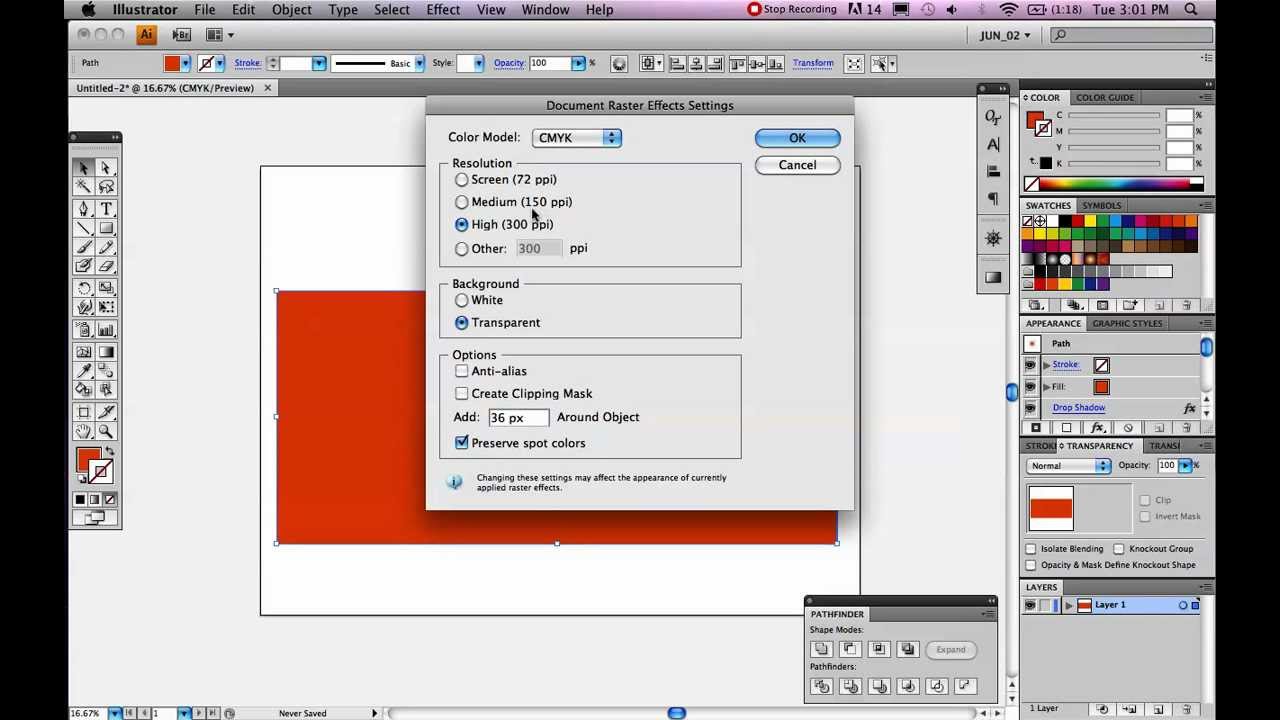This screenshot has width=1280, height=720.
Task: Open the Basic brush definition dropdown
Action: click(419, 64)
